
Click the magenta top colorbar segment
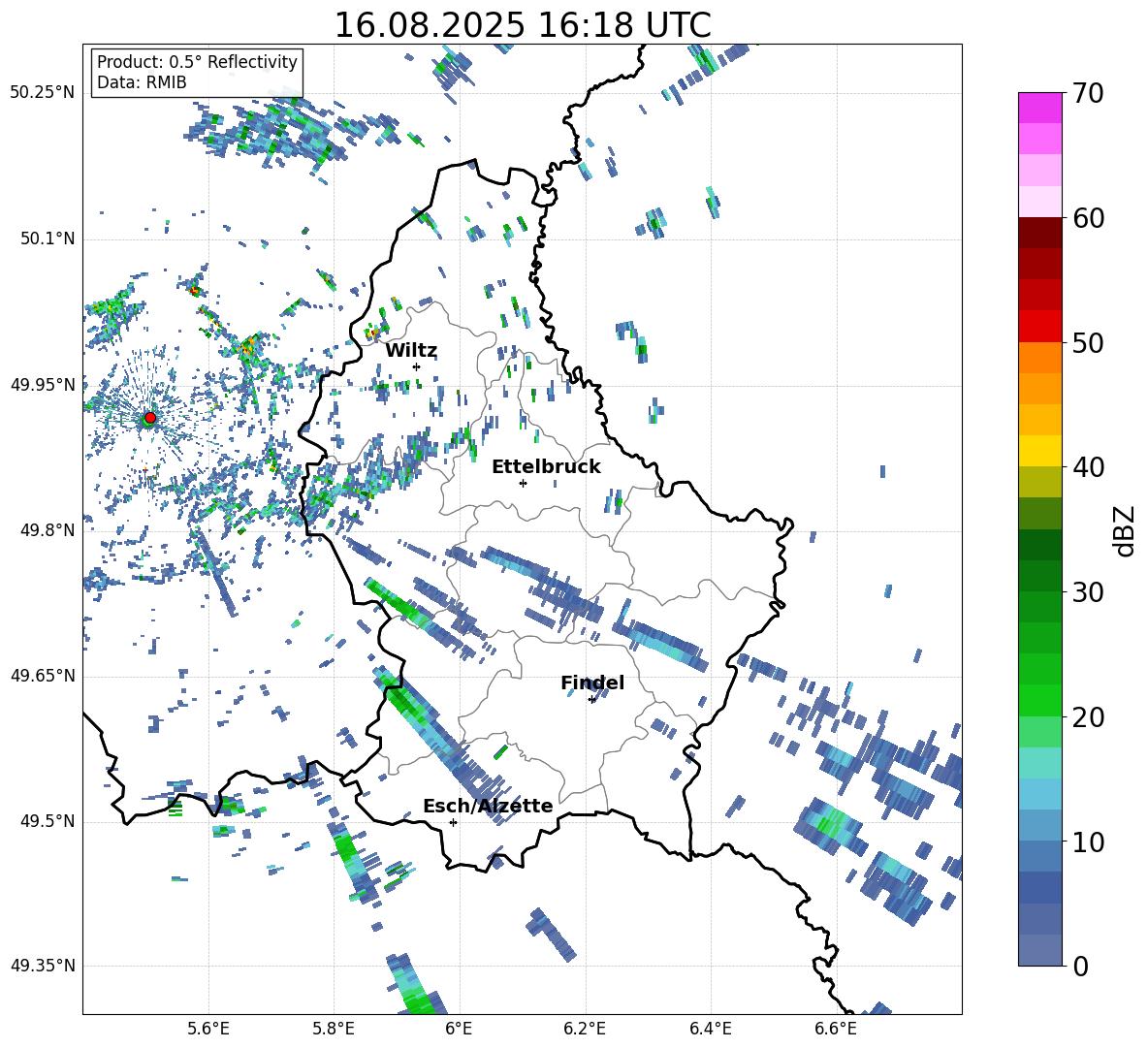coord(1040,108)
